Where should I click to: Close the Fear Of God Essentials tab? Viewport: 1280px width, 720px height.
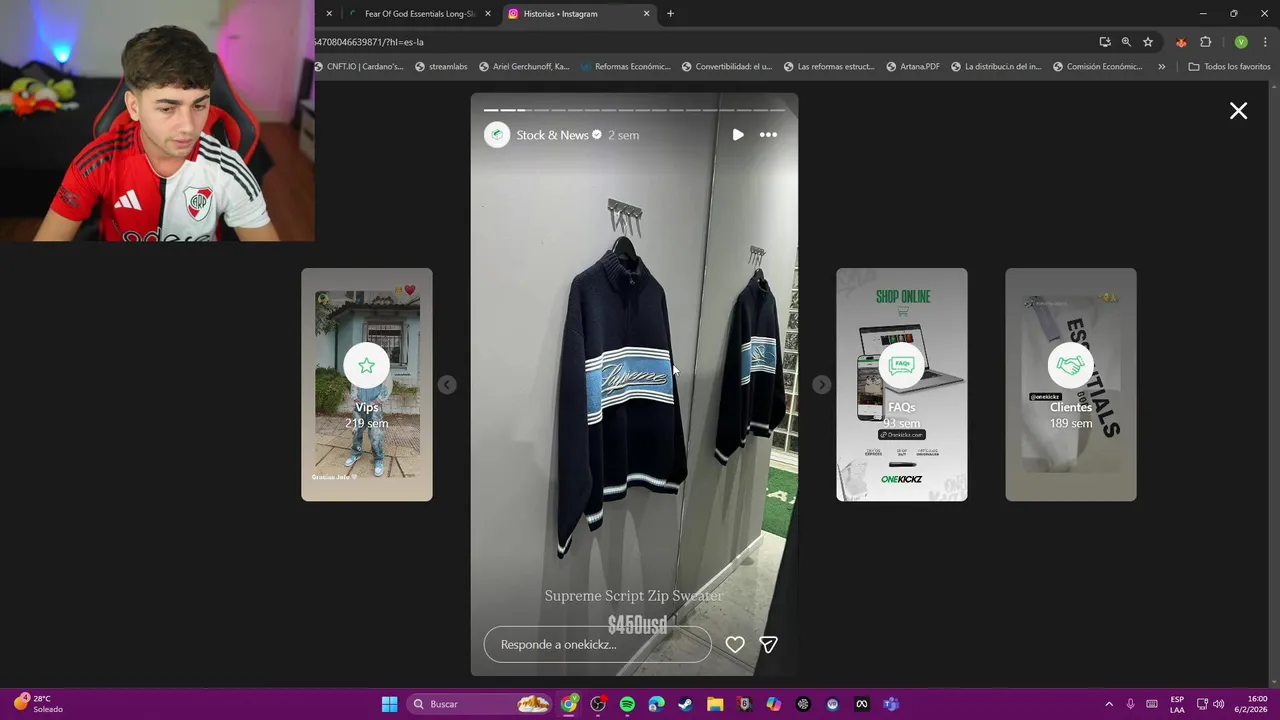click(488, 14)
